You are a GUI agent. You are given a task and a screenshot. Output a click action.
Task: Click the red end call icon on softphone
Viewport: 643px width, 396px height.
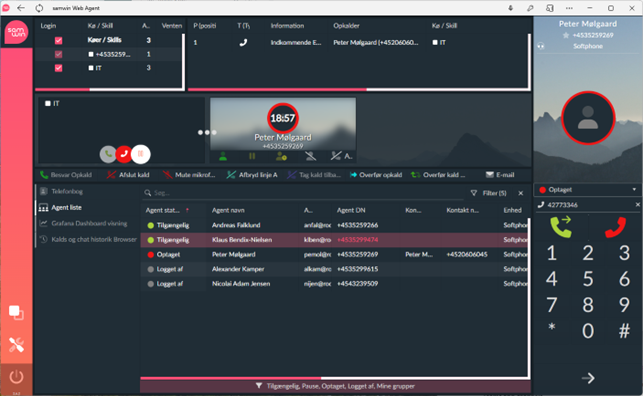tap(615, 227)
